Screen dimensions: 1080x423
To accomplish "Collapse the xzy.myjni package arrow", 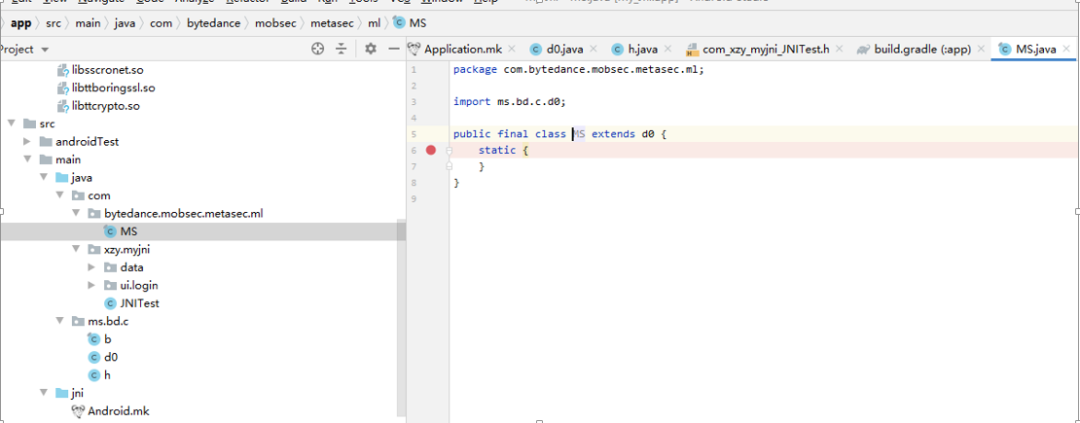I will click(x=76, y=249).
